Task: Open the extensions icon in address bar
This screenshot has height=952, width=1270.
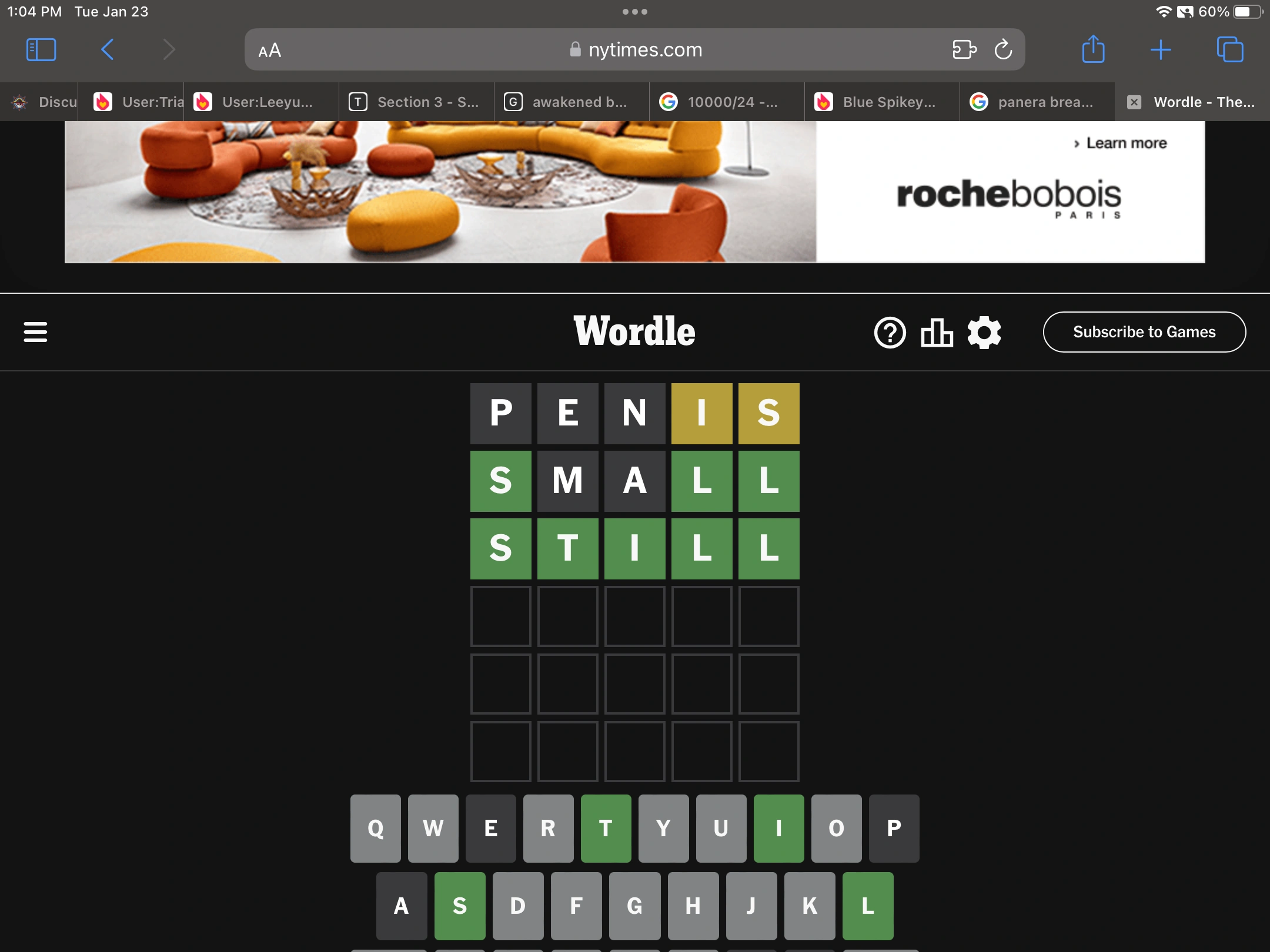Action: click(964, 50)
